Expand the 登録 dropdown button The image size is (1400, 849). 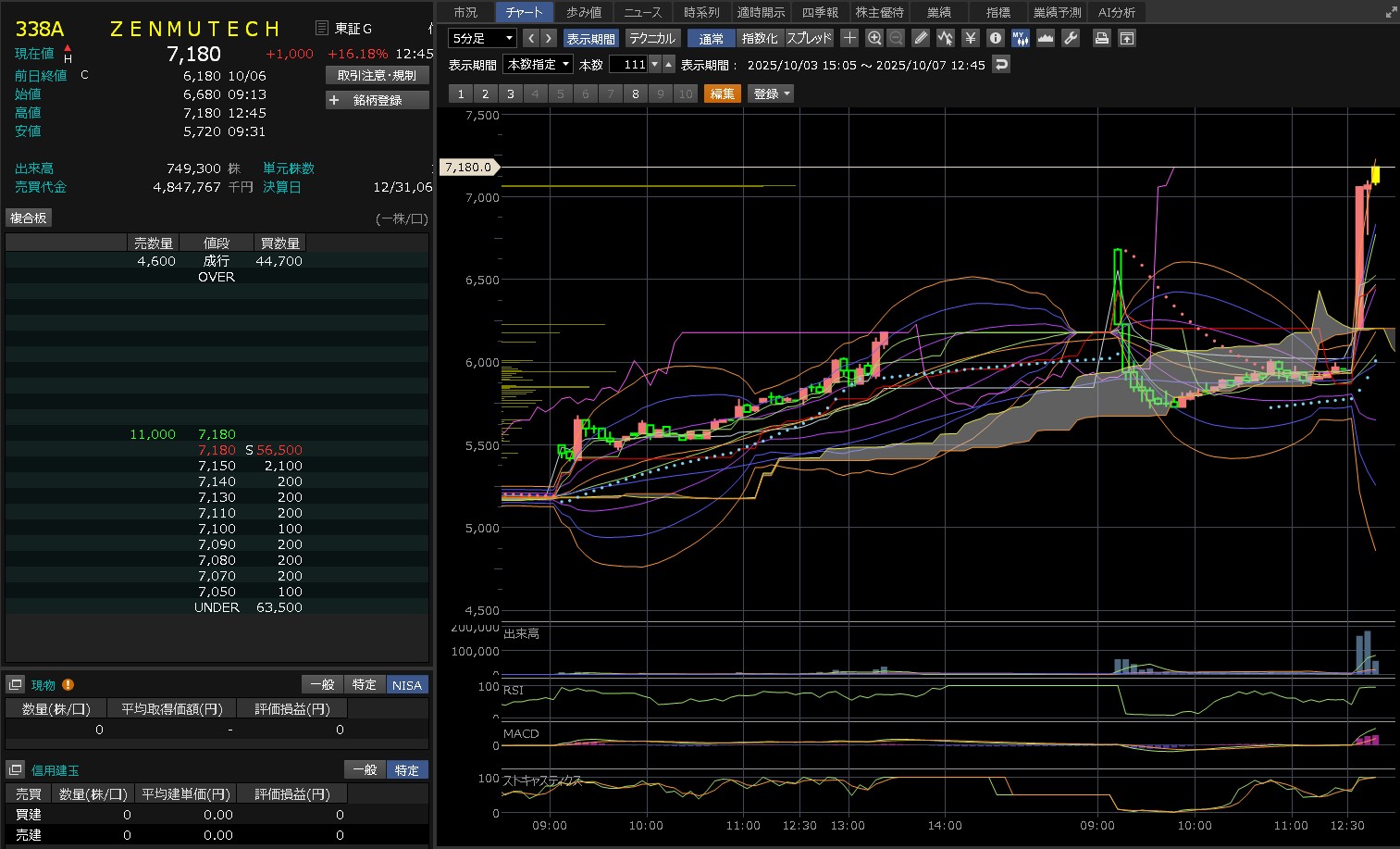(771, 94)
